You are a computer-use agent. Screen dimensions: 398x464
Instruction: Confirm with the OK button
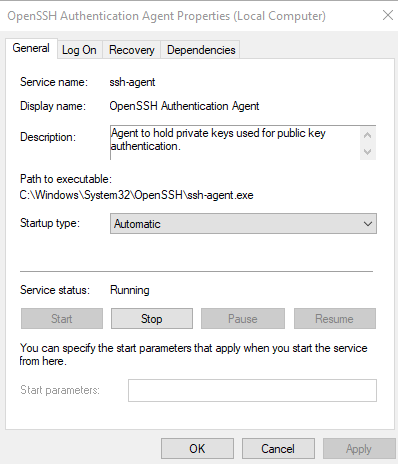click(x=197, y=449)
